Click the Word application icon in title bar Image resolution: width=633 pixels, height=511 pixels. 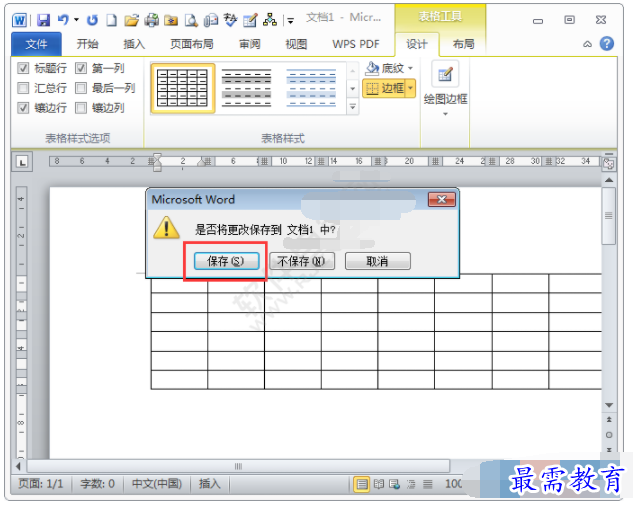[19, 20]
